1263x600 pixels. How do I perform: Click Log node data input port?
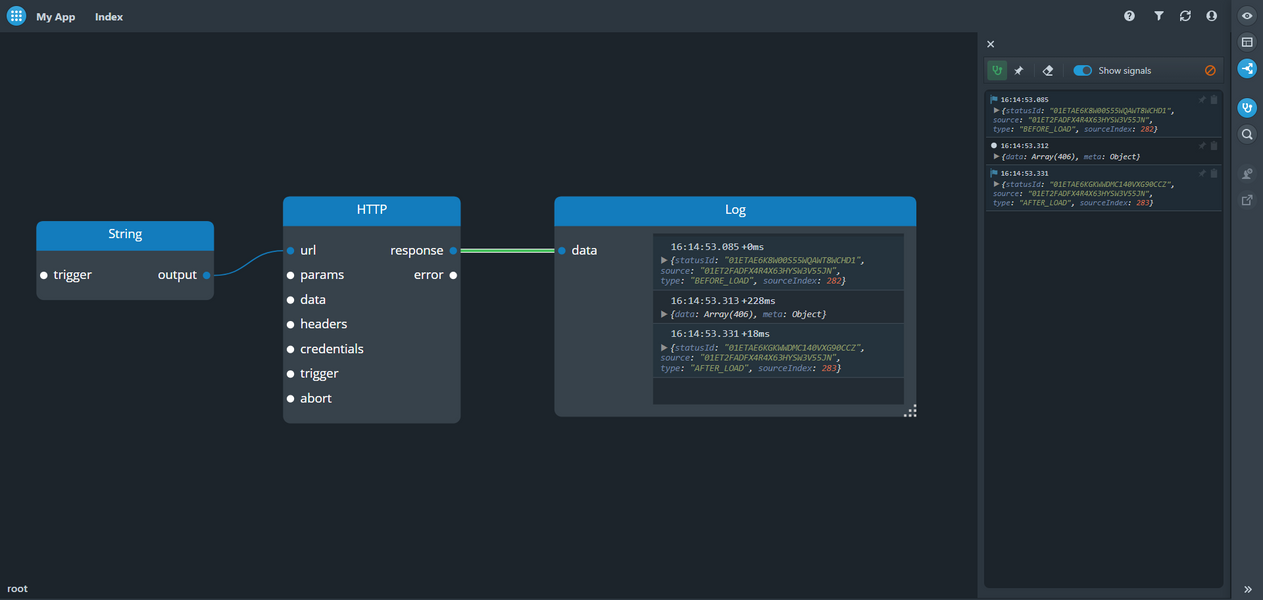(562, 251)
